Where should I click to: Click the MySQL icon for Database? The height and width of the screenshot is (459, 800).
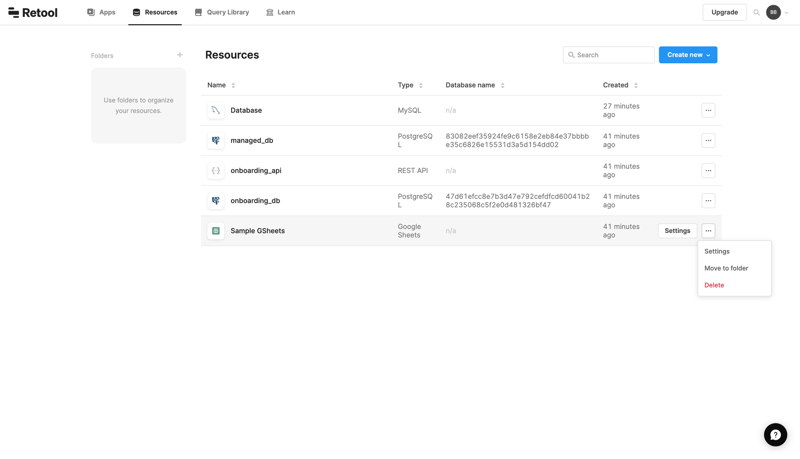216,110
